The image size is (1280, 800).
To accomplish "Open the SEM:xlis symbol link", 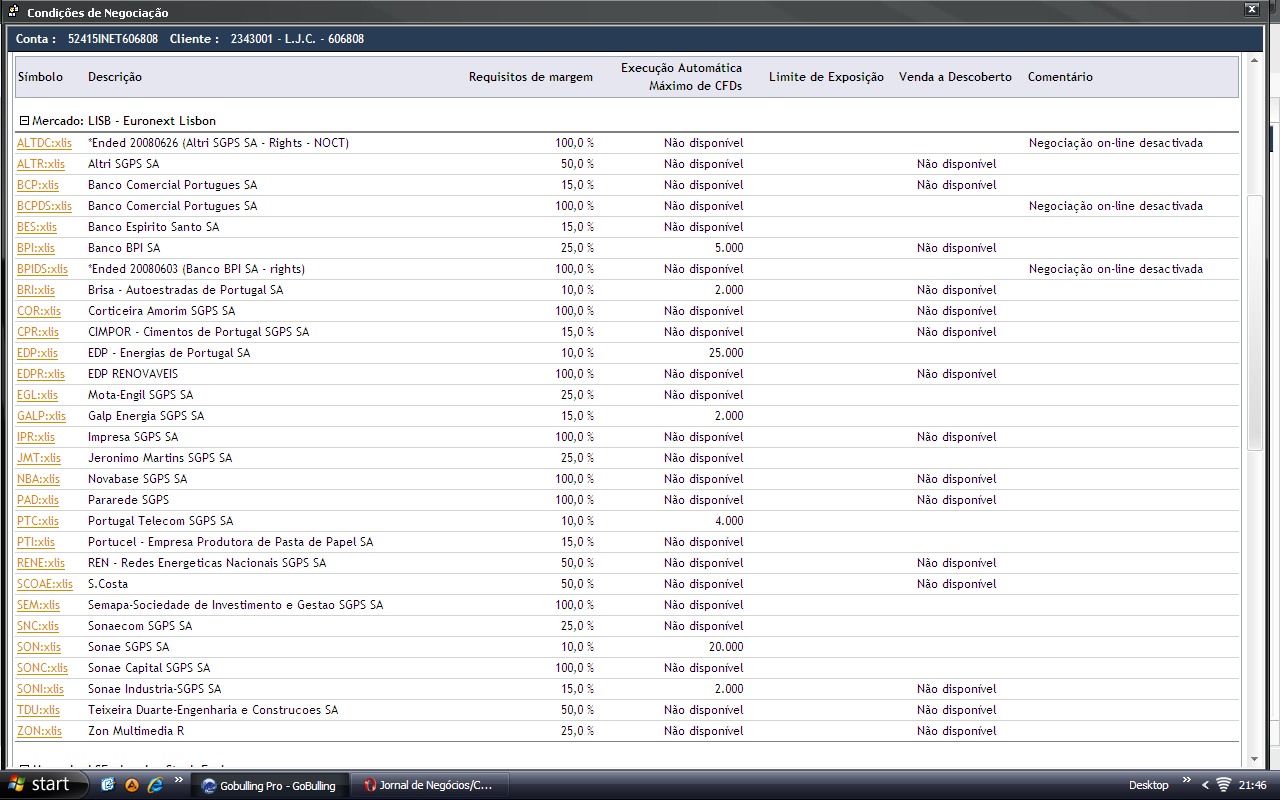I will [38, 605].
